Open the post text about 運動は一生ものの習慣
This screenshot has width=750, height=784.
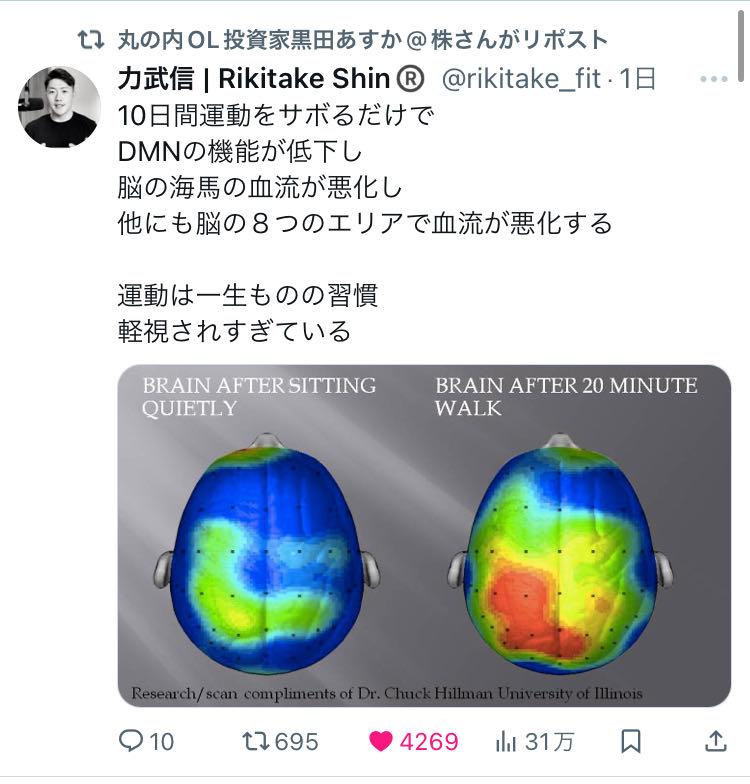coord(248,295)
